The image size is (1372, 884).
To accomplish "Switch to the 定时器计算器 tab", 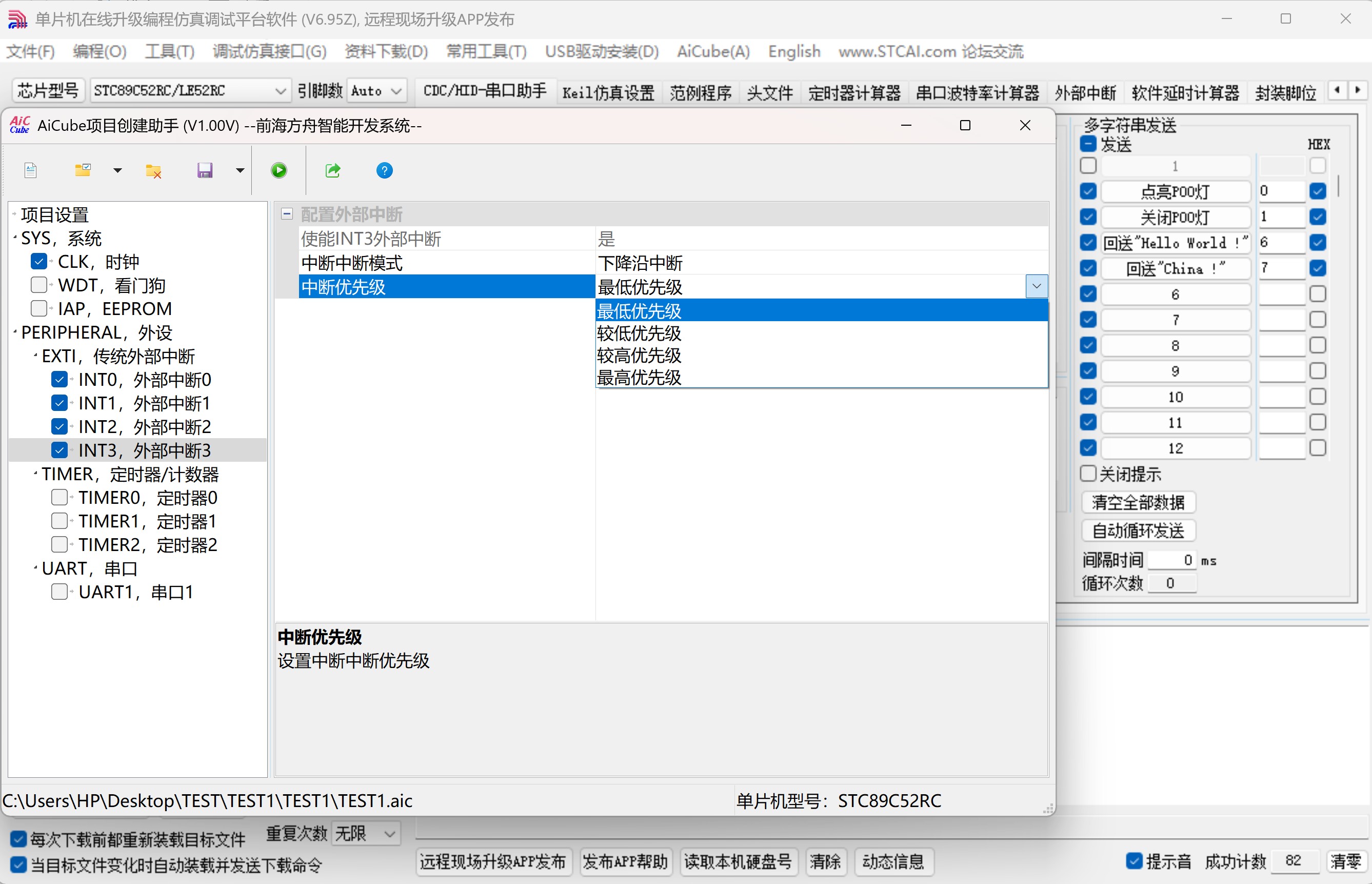I will [854, 92].
